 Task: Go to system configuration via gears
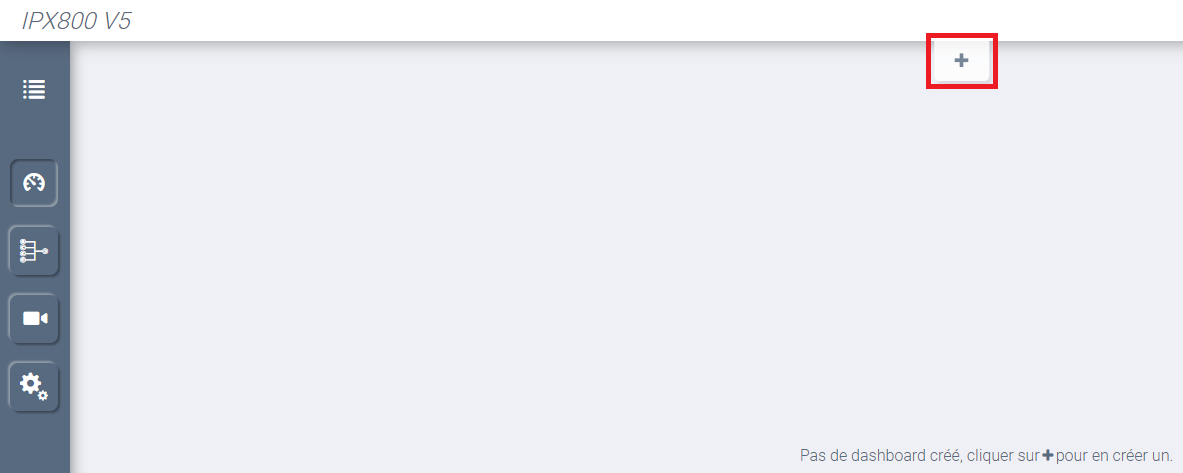[x=34, y=386]
